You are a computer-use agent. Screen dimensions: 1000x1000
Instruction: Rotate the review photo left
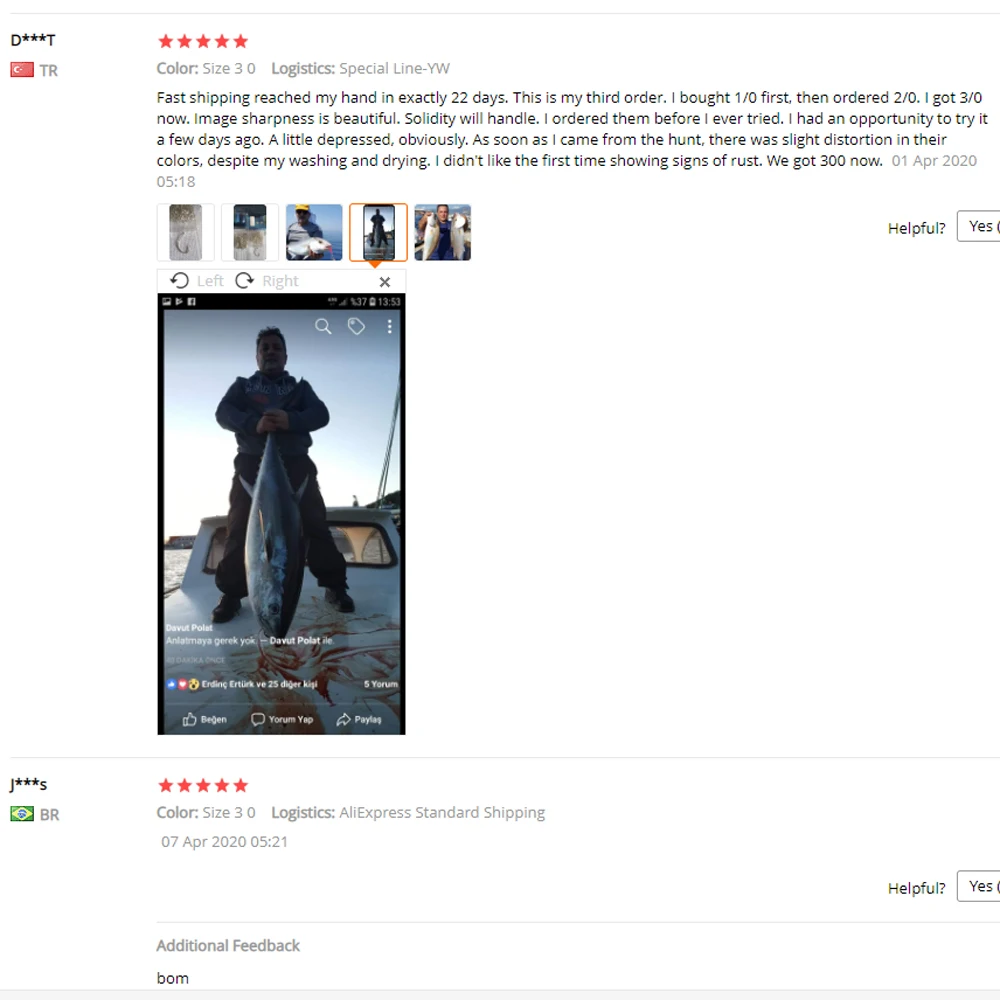pos(196,281)
